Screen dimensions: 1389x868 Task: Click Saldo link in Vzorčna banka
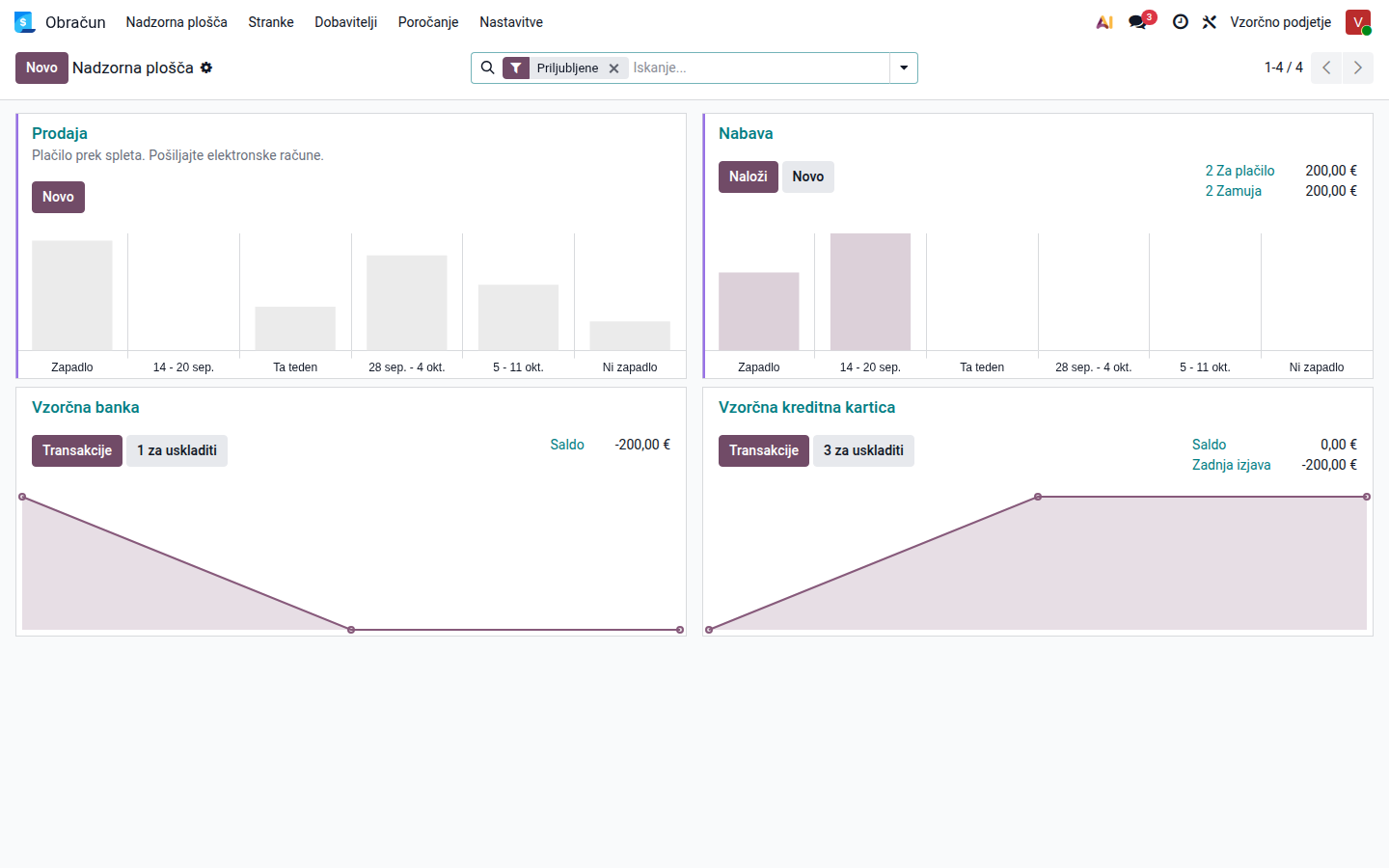pos(567,445)
